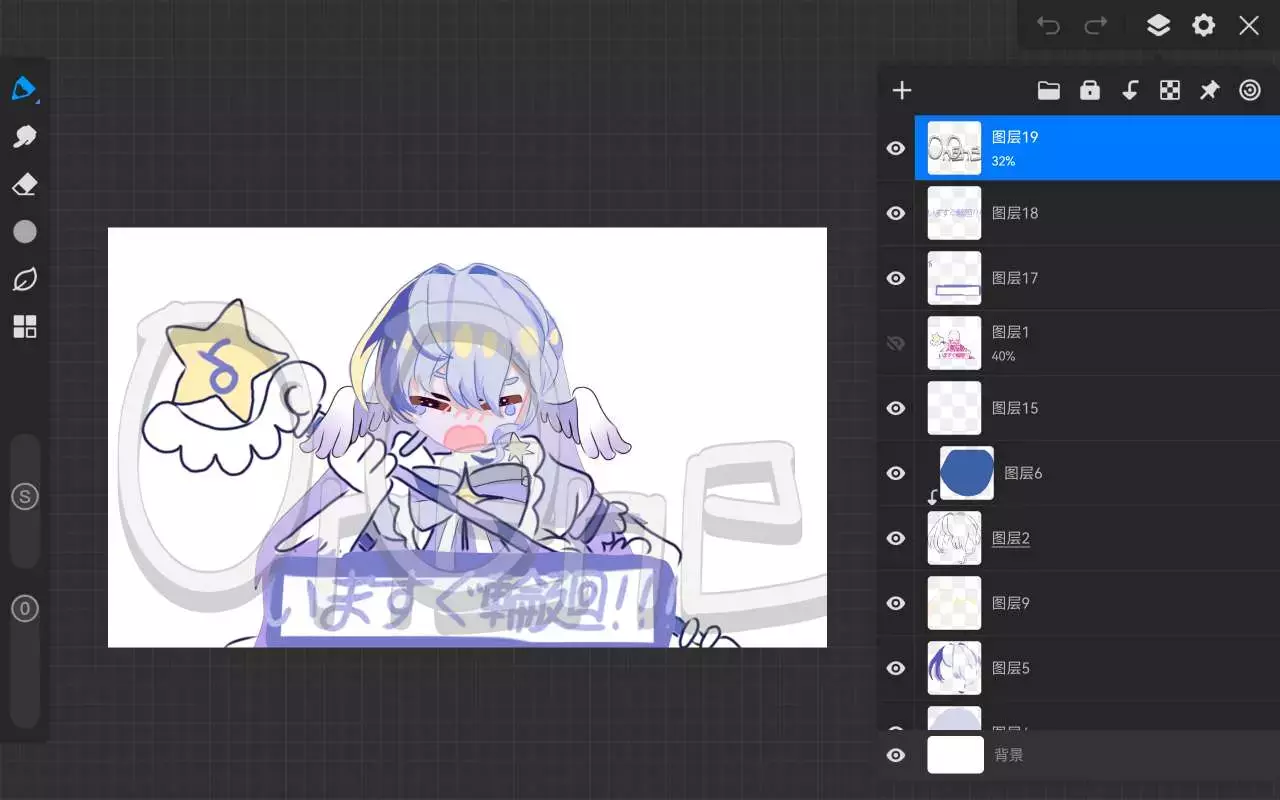Toggle alpha lock checkerboard icon
The height and width of the screenshot is (800, 1280).
coord(1169,91)
